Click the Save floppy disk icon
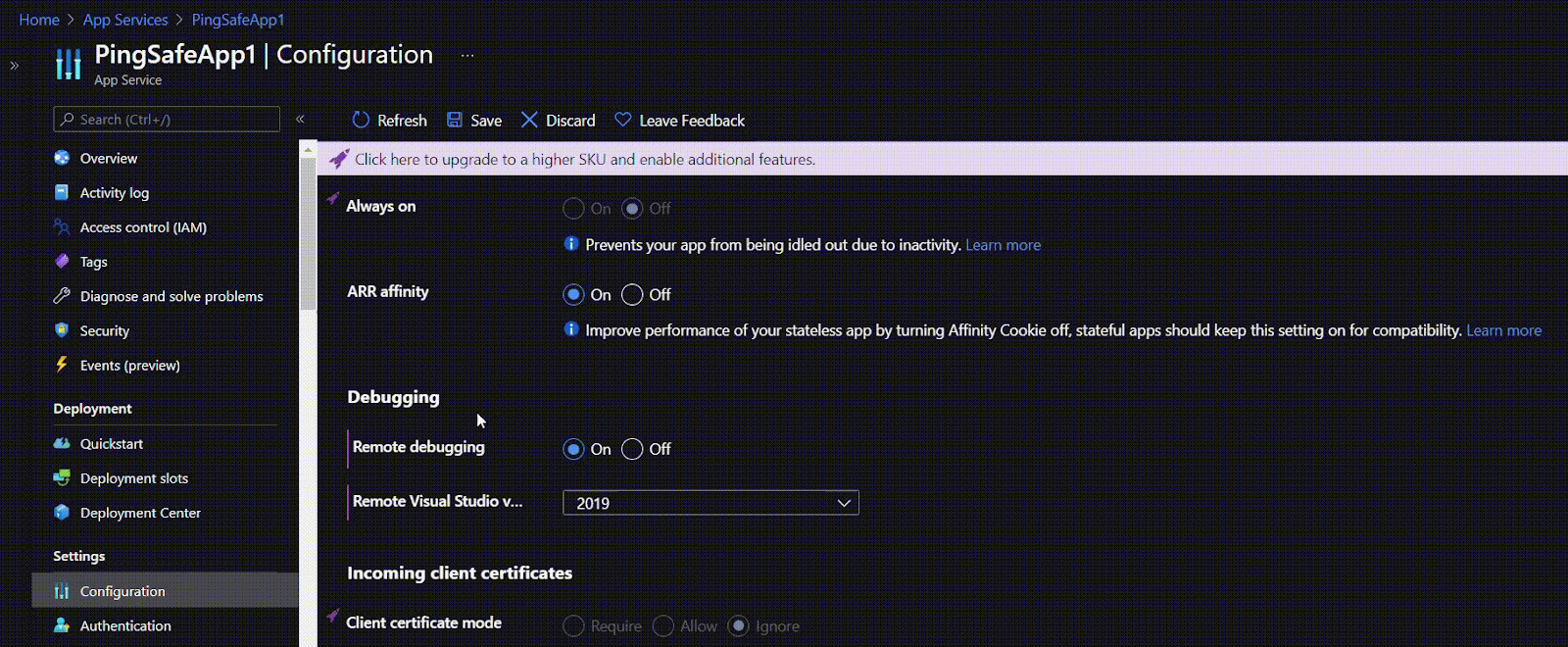This screenshot has width=1568, height=647. click(455, 121)
